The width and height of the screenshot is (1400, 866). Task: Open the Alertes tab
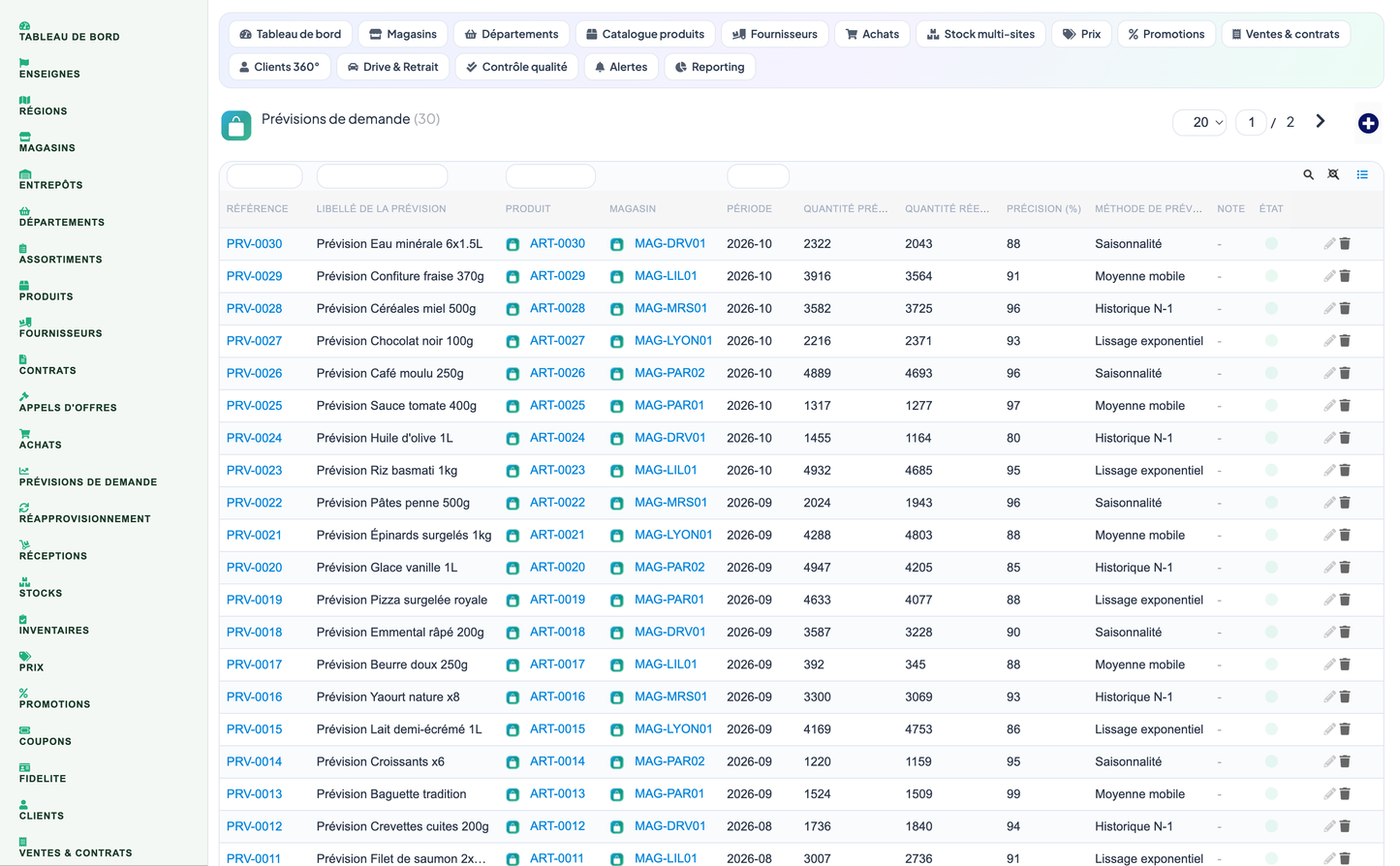(621, 67)
